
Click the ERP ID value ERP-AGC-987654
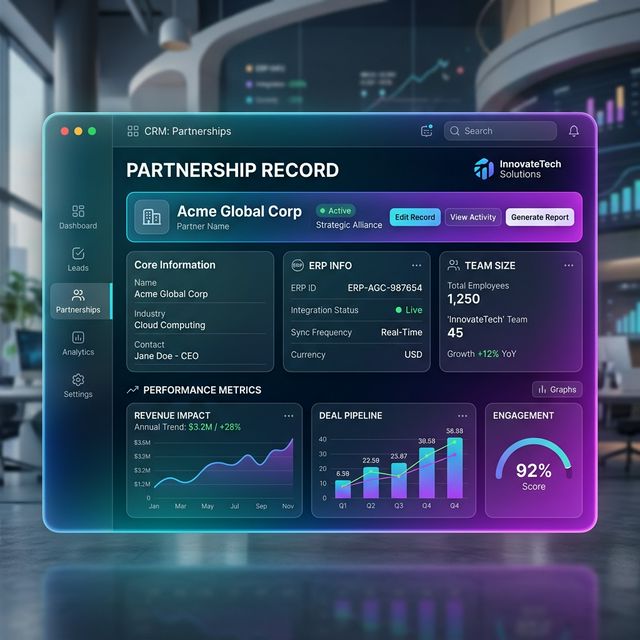[x=385, y=288]
